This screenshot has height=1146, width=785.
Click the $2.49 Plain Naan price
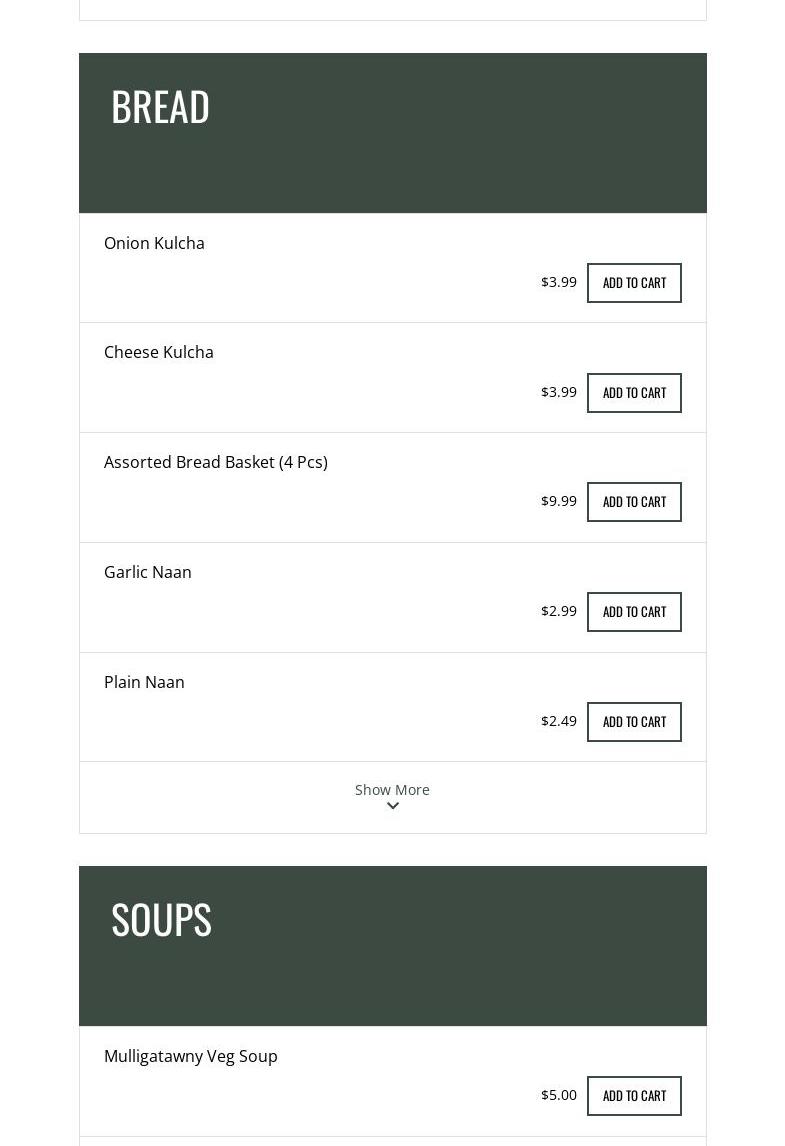559,721
